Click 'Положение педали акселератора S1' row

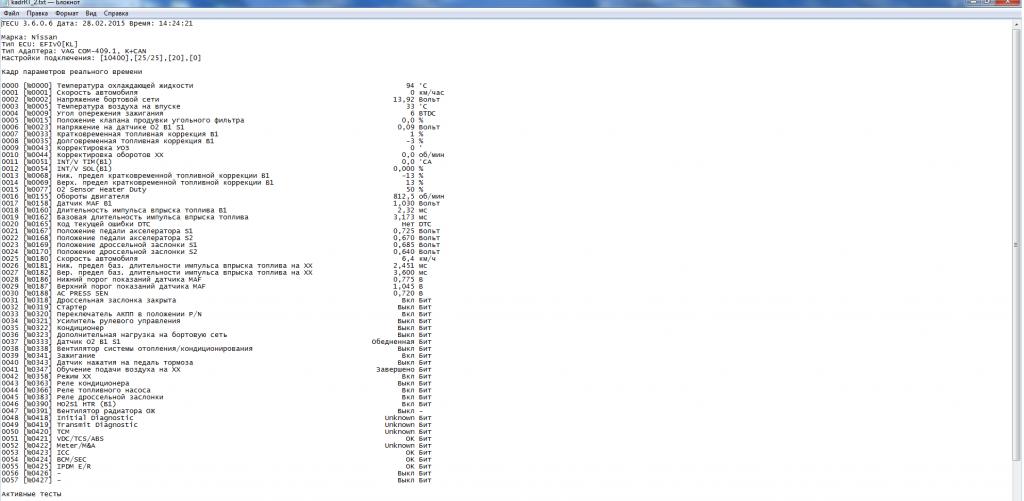click(x=223, y=231)
